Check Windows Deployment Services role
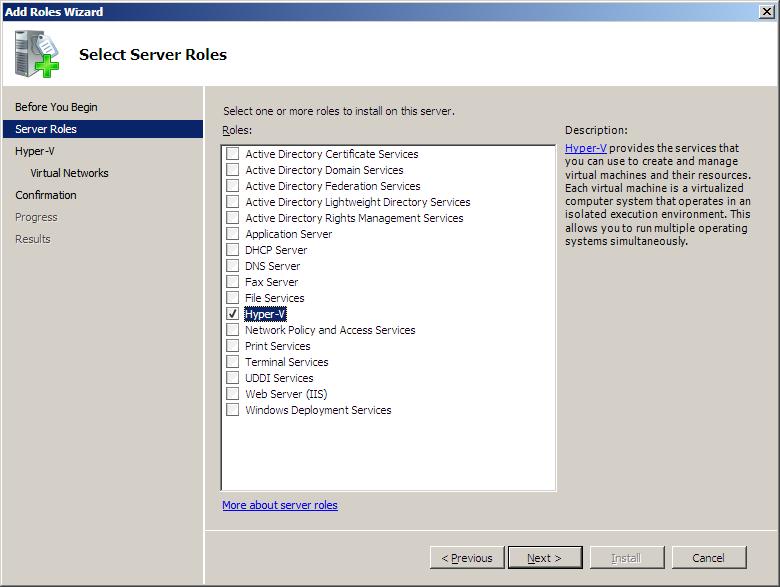The height and width of the screenshot is (587, 780). click(232, 410)
